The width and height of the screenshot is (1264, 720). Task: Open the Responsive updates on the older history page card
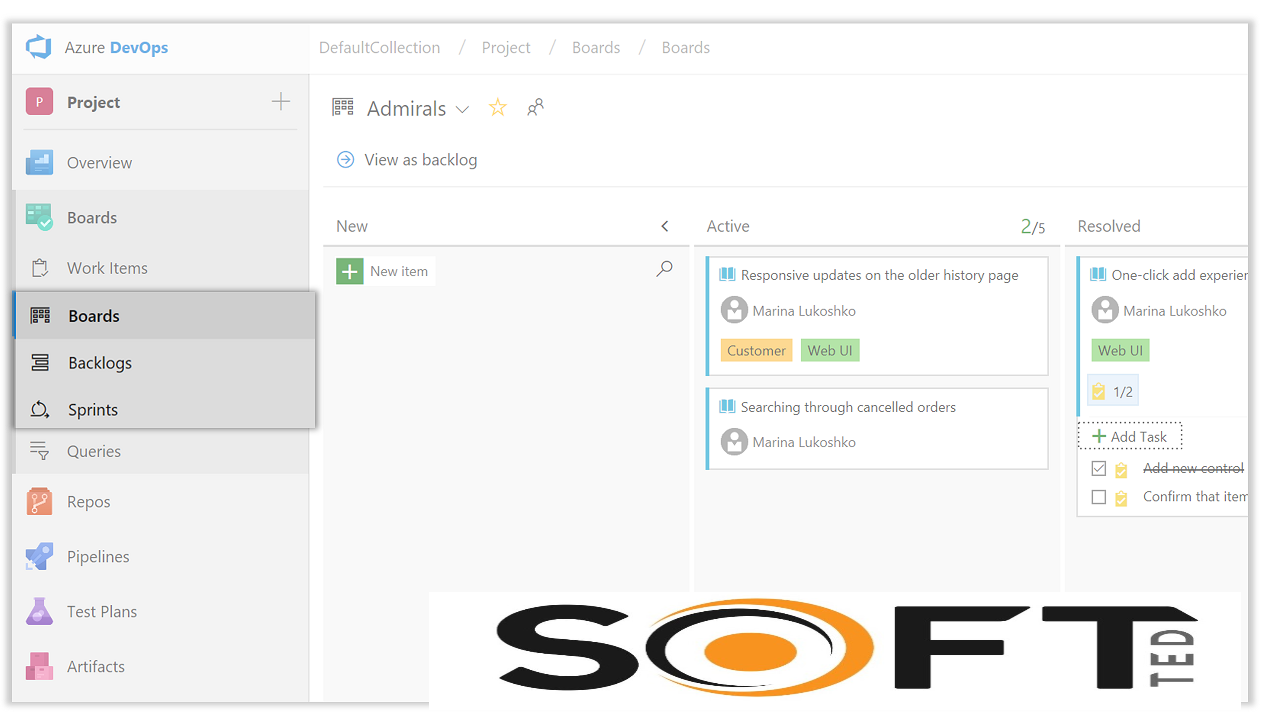point(879,274)
